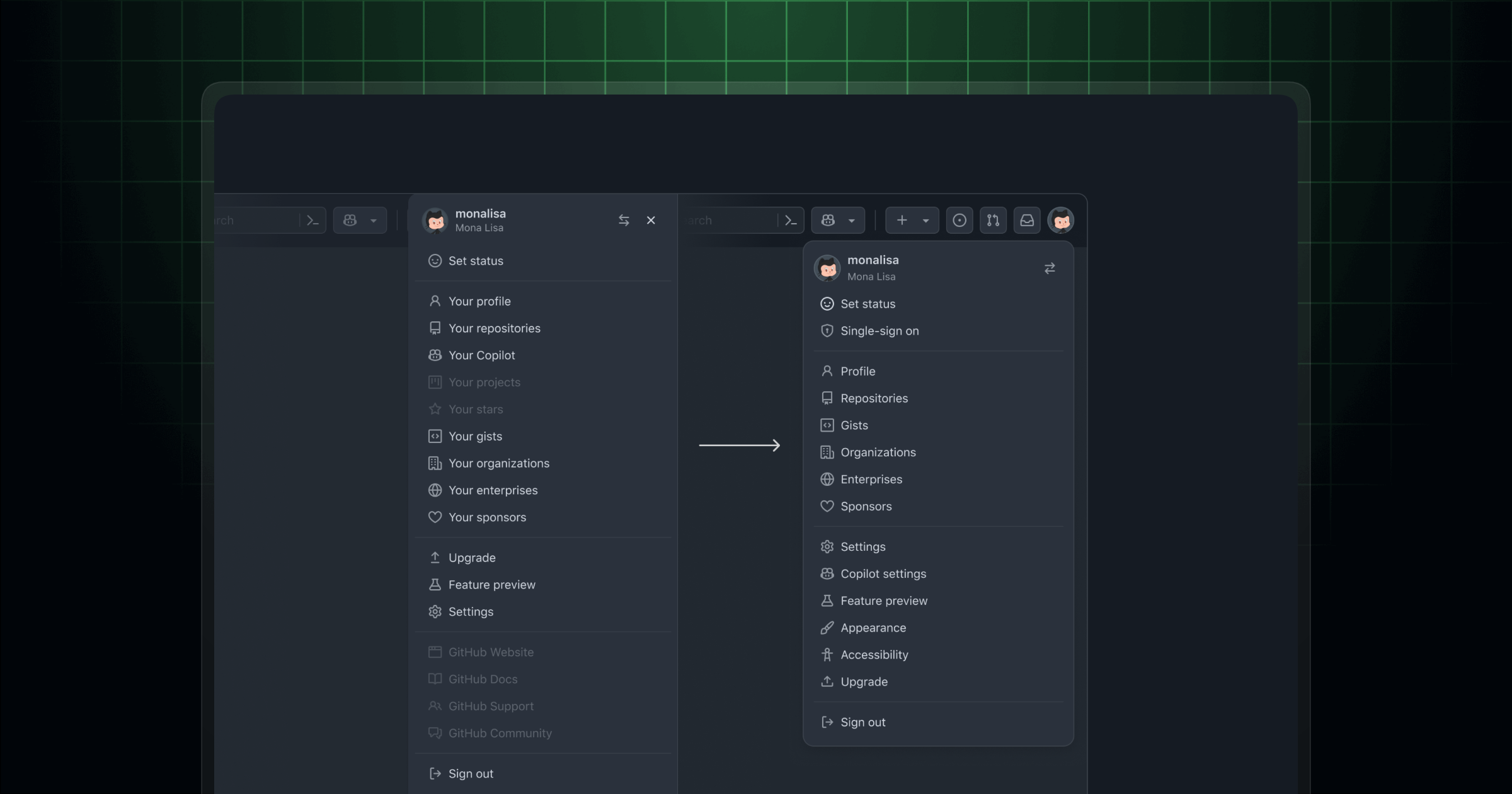The width and height of the screenshot is (1512, 794).
Task: Click switch account arrows in right menu
Action: pyautogui.click(x=1050, y=268)
